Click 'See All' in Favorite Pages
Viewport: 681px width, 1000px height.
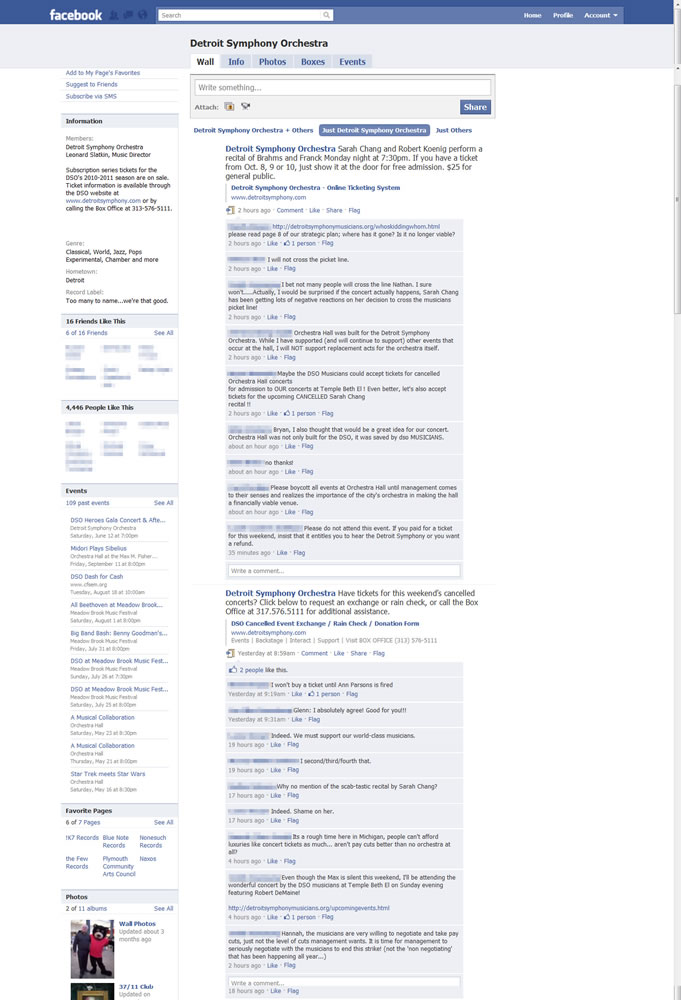click(163, 822)
